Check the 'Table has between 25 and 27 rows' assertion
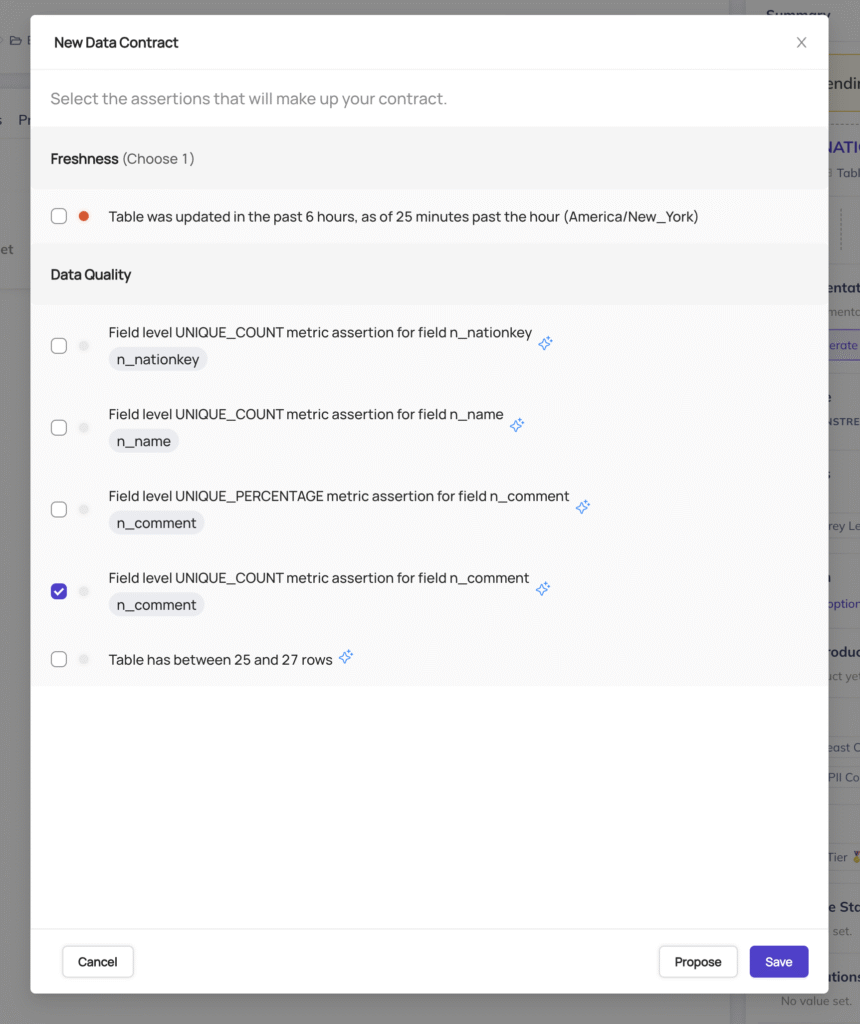860x1024 pixels. [x=58, y=659]
